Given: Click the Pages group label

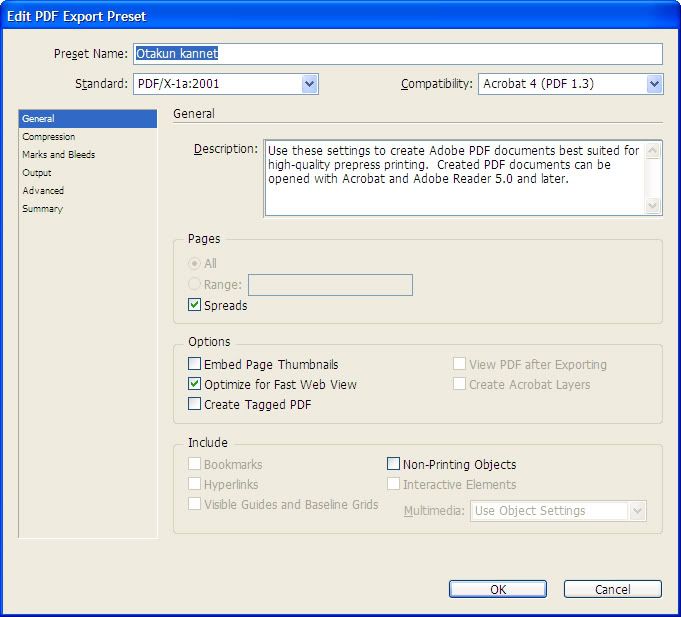Looking at the screenshot, I should (x=204, y=239).
